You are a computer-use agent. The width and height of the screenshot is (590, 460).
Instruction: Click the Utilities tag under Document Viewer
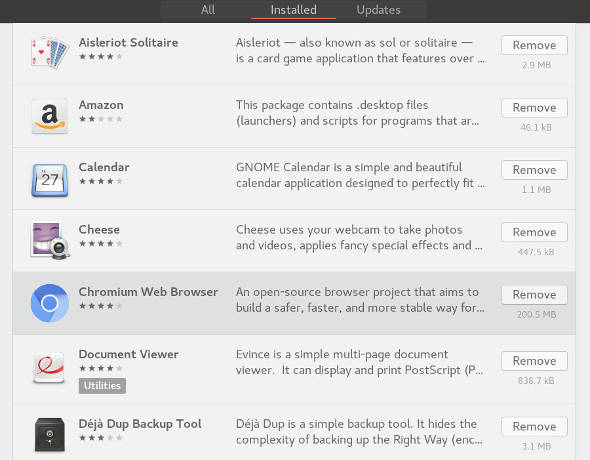pos(102,386)
